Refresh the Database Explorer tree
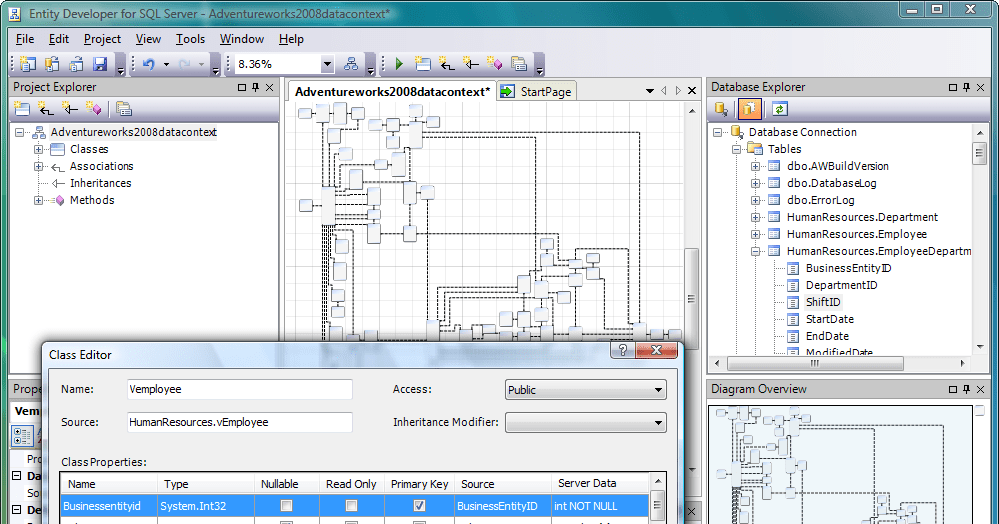The width and height of the screenshot is (999, 524). (779, 109)
